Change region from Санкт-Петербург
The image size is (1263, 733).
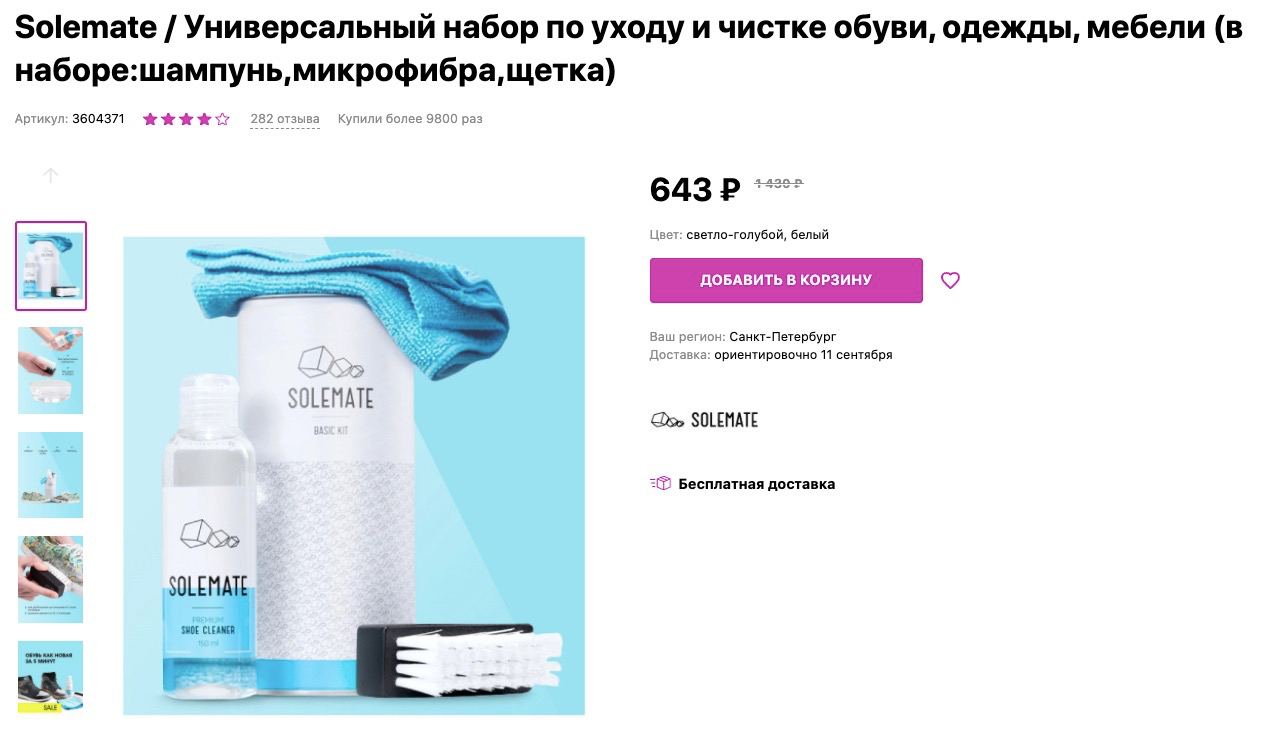[783, 337]
